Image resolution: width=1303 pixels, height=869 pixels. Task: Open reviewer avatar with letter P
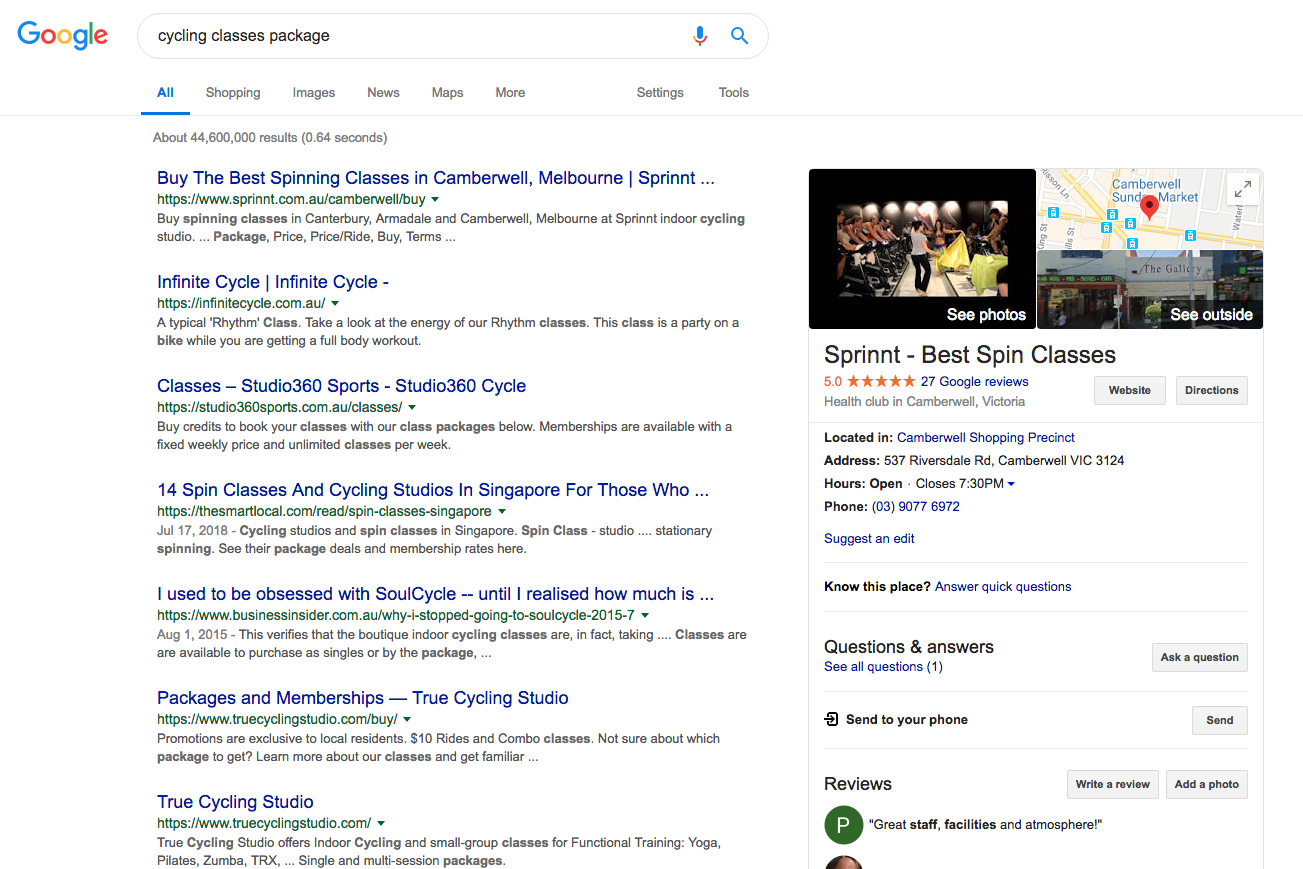coord(843,825)
